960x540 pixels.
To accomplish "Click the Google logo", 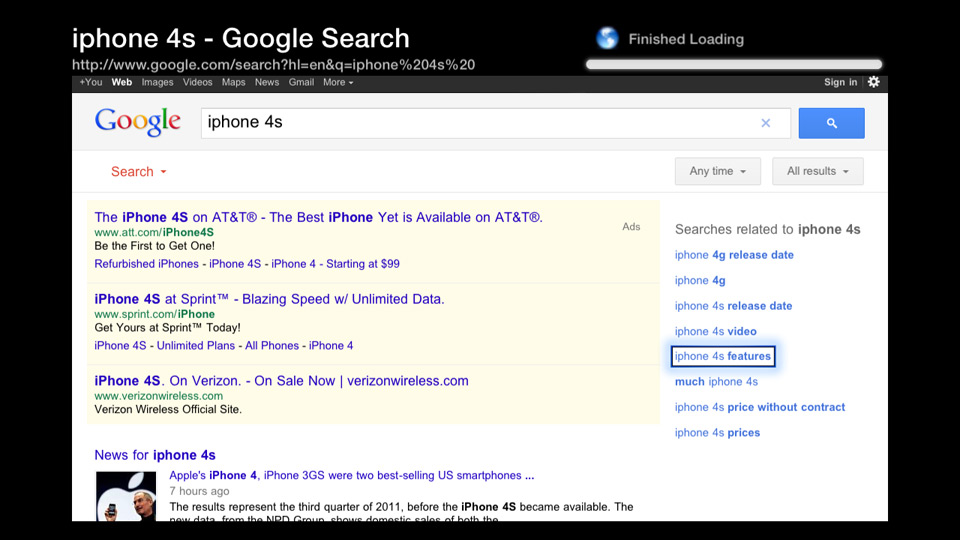I will point(138,122).
